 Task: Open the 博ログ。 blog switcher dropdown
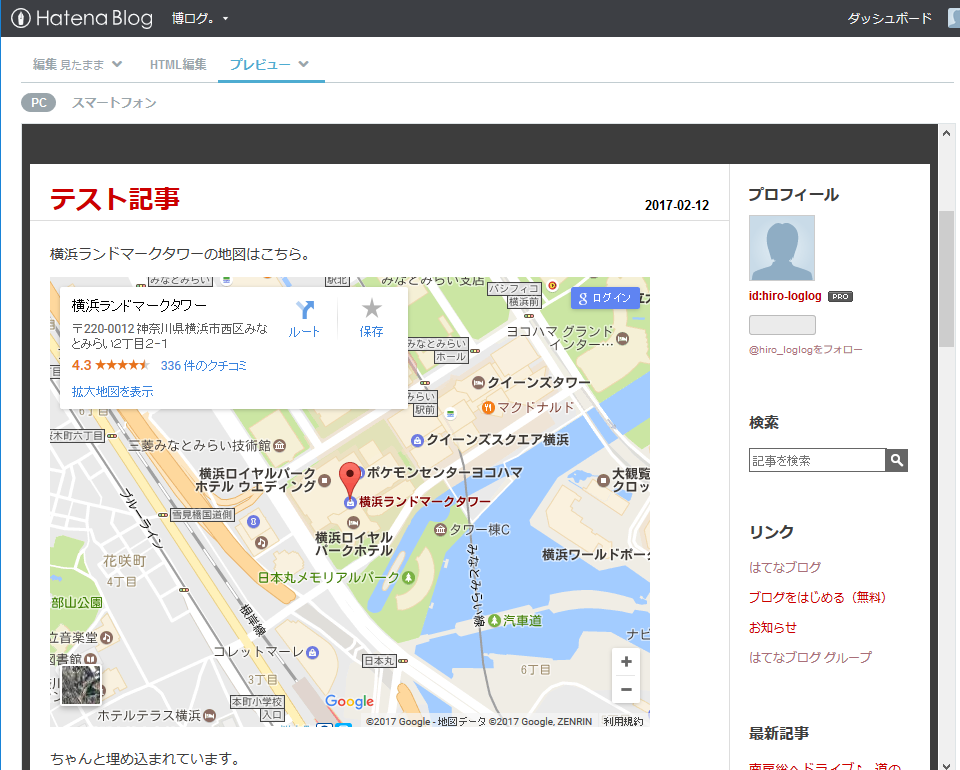[200, 18]
